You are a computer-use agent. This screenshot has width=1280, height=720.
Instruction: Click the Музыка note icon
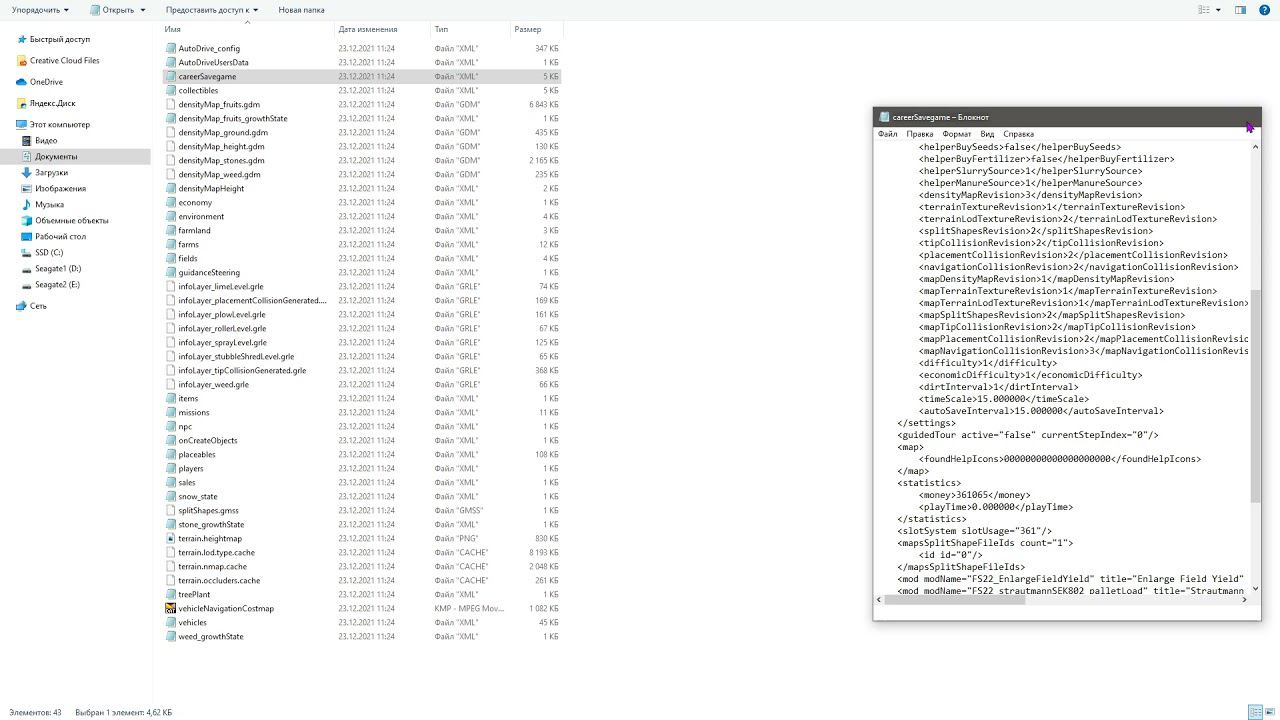pyautogui.click(x=27, y=204)
